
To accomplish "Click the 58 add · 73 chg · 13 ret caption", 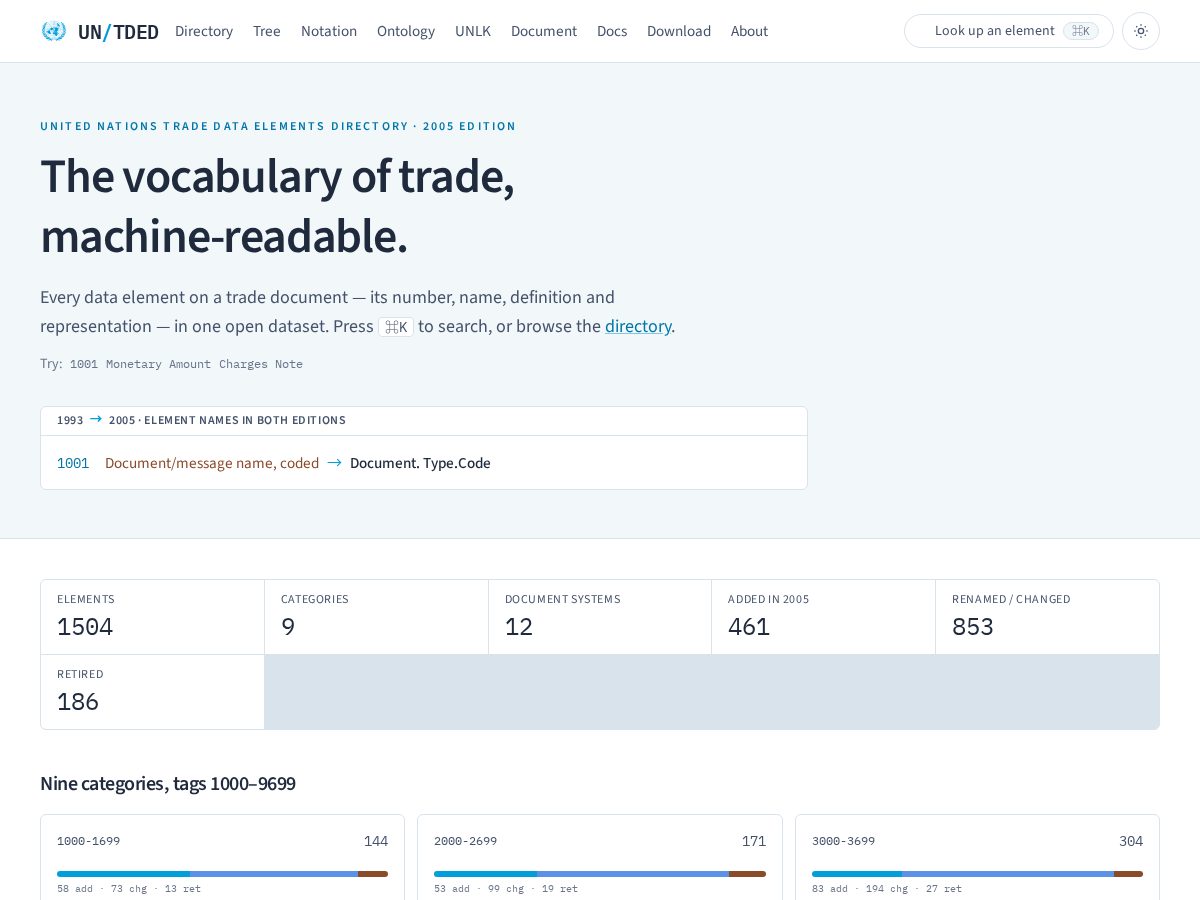I will (129, 889).
